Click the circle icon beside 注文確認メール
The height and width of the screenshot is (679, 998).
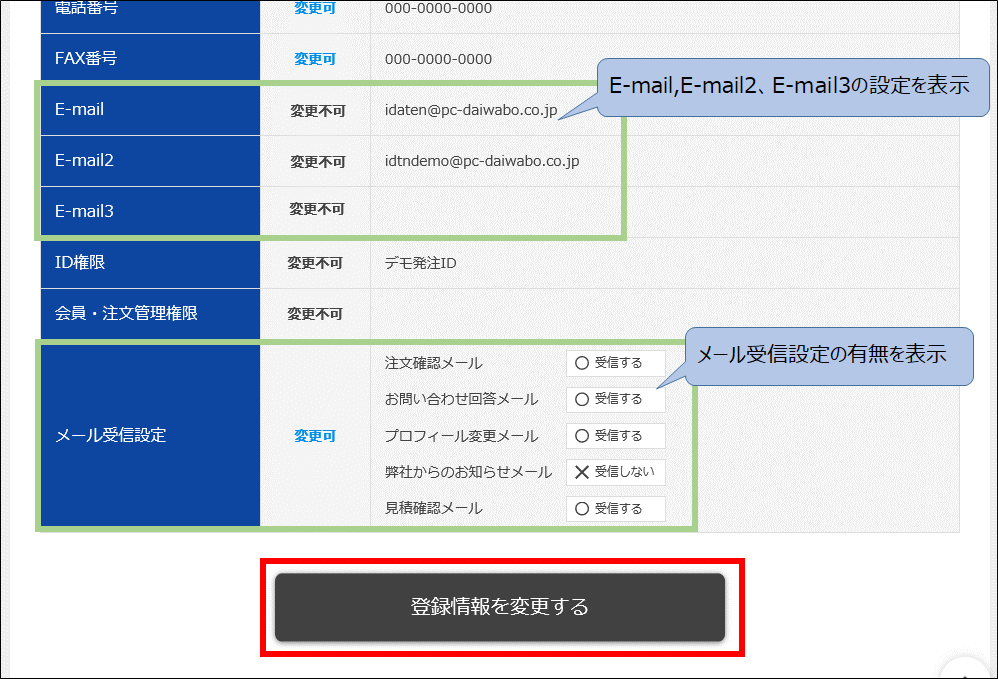[582, 364]
